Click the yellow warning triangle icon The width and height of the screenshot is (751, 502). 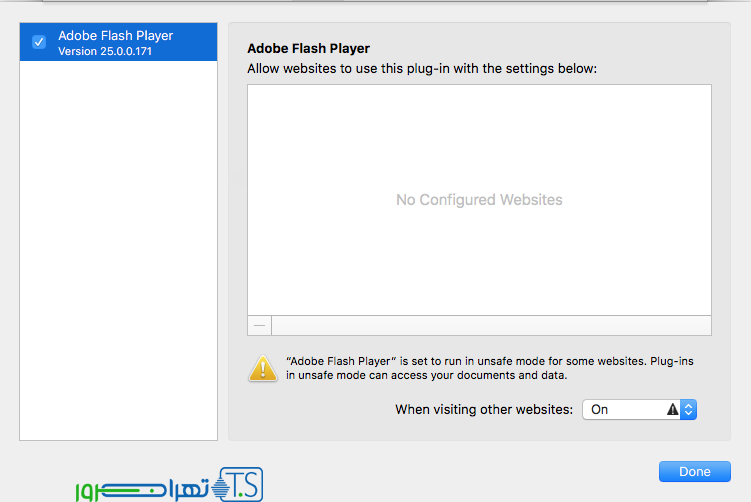click(263, 367)
